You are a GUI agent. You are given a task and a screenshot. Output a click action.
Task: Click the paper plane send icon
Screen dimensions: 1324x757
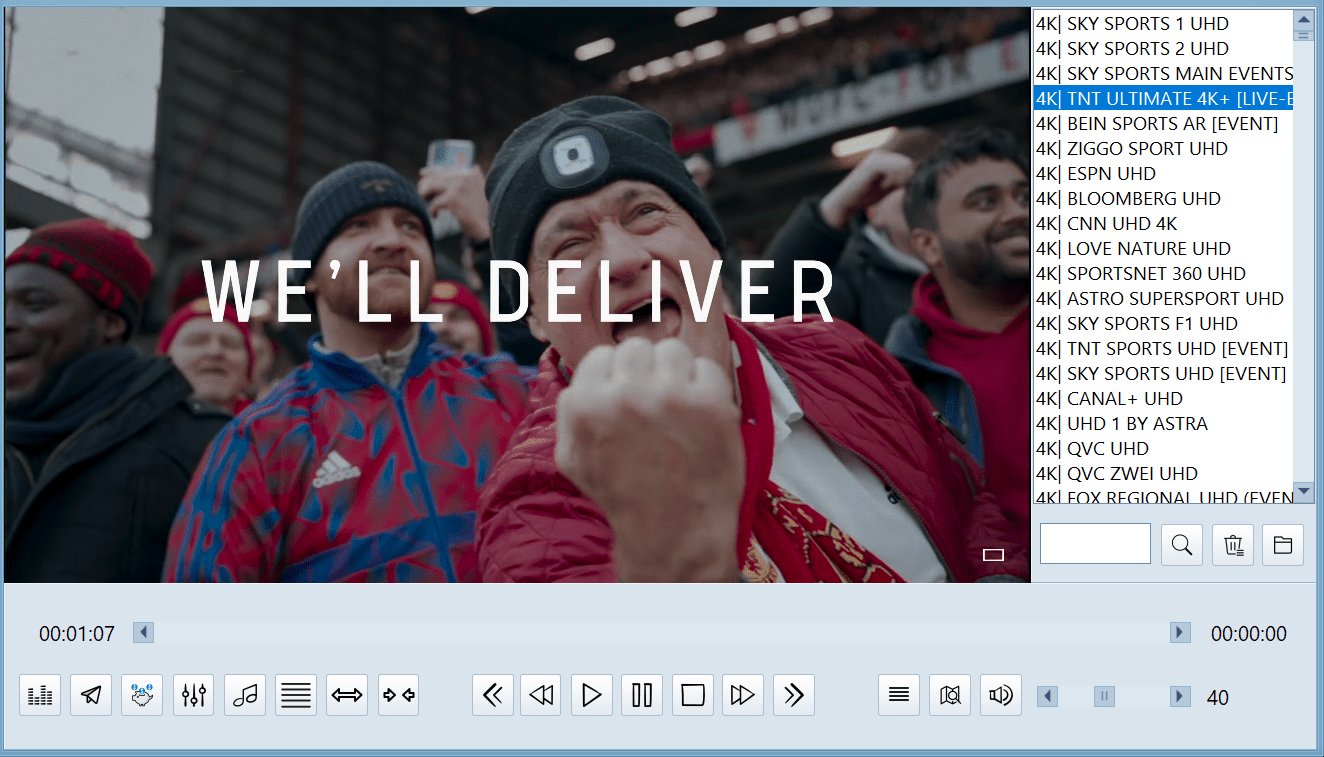pyautogui.click(x=91, y=695)
